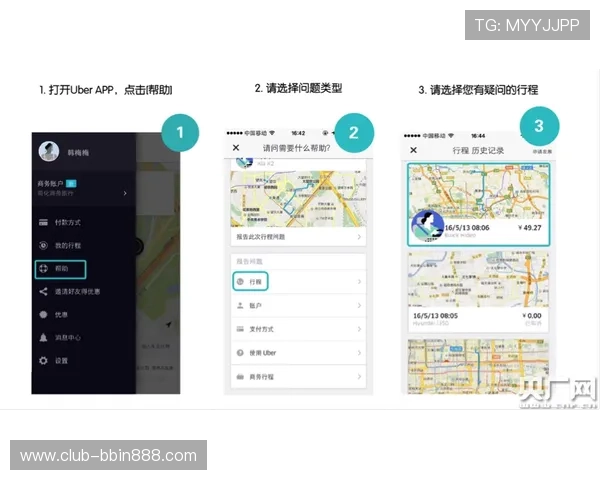600x480 pixels.
Task: Open the chevron on the 支付方式 row
Action: coord(359,329)
